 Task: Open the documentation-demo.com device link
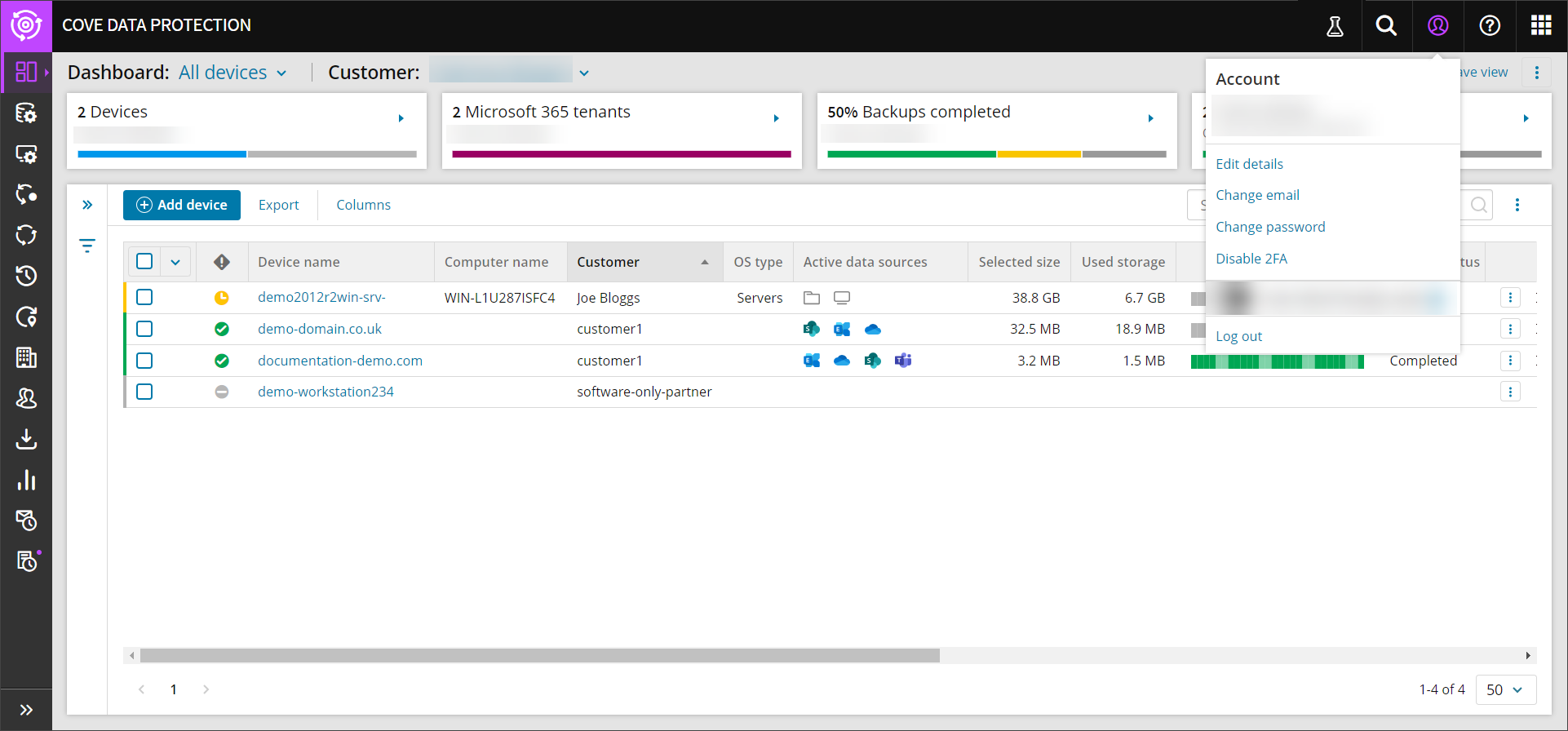[340, 361]
